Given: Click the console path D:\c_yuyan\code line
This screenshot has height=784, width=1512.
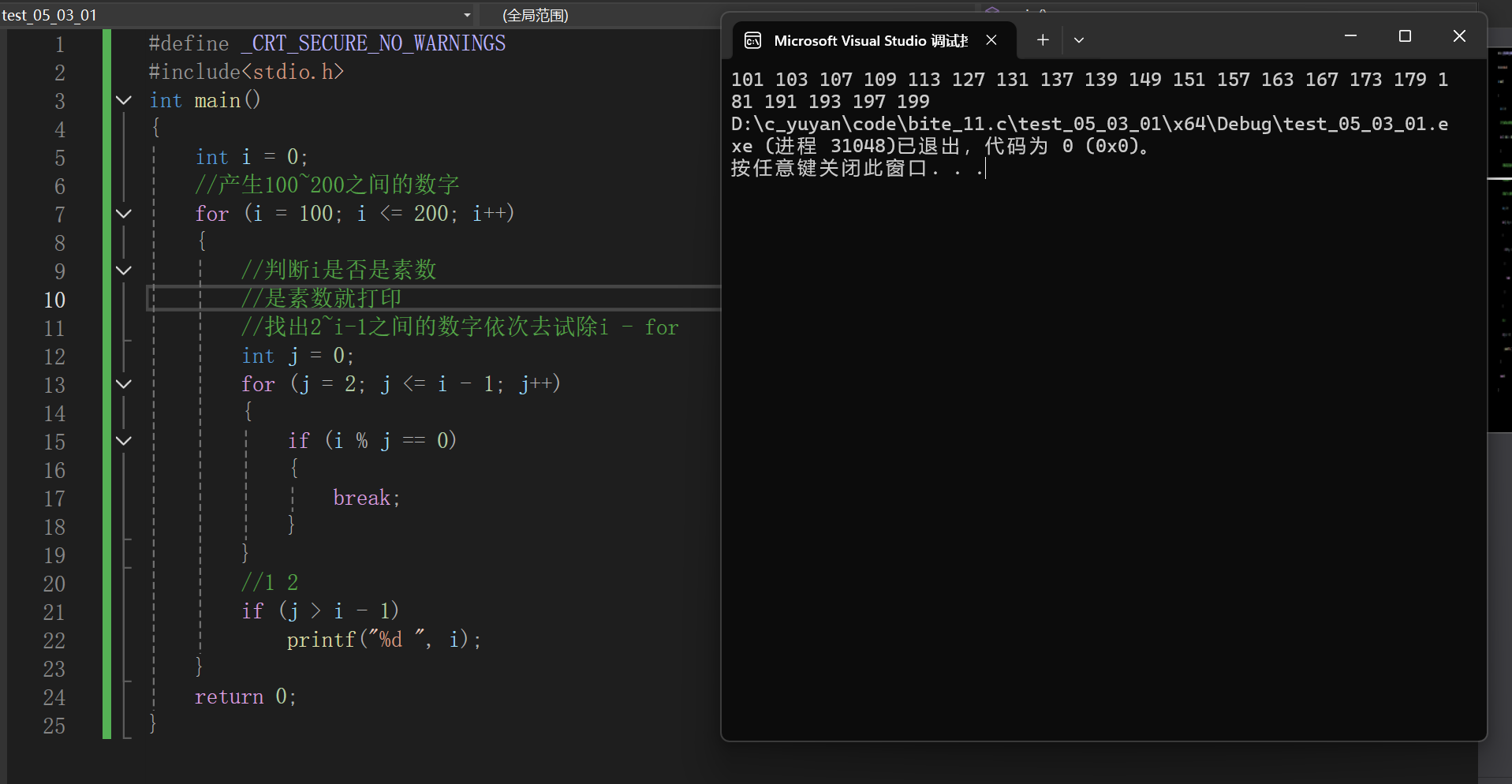Looking at the screenshot, I should point(1089,124).
